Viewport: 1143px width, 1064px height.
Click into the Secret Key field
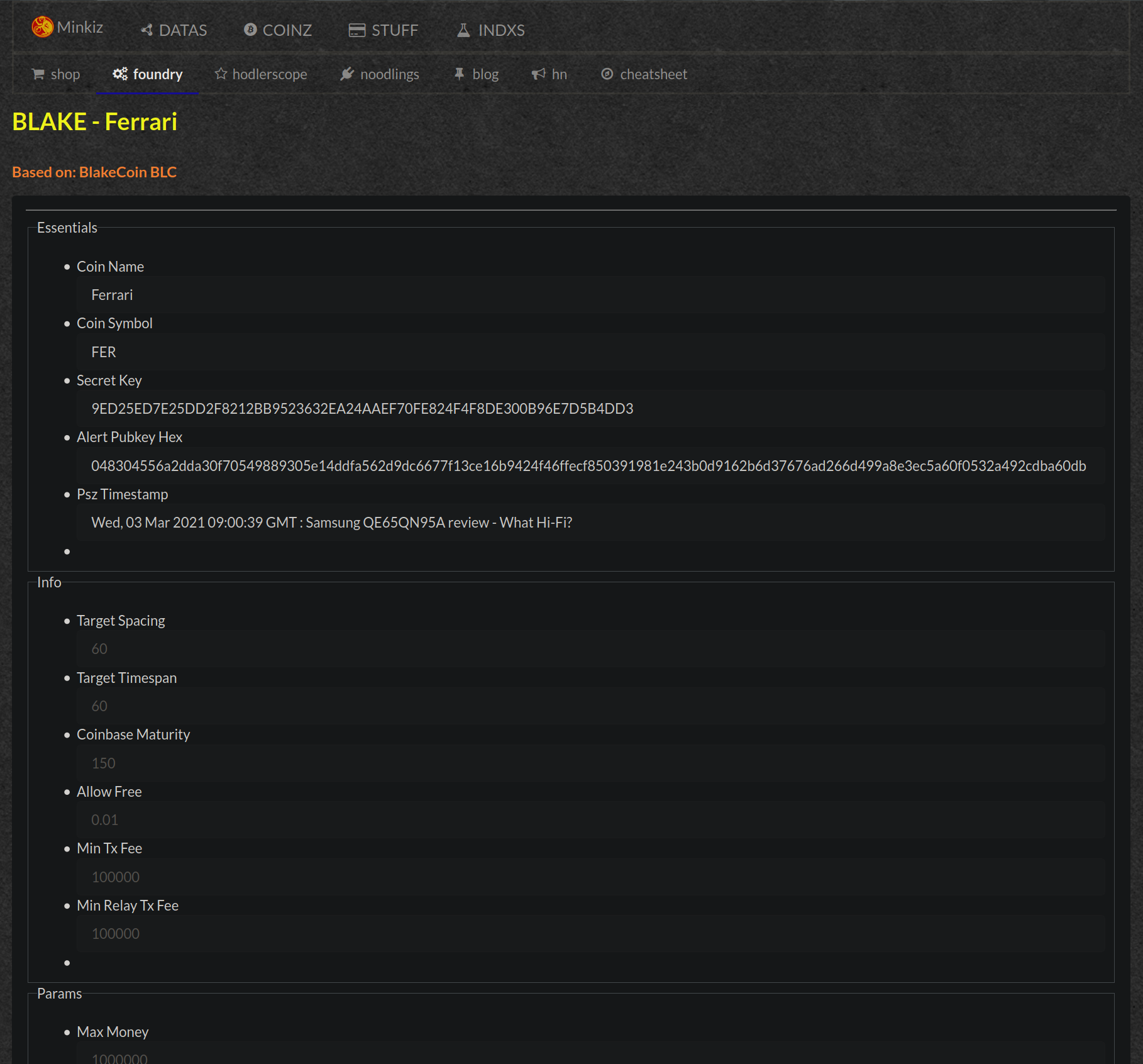[x=590, y=409]
